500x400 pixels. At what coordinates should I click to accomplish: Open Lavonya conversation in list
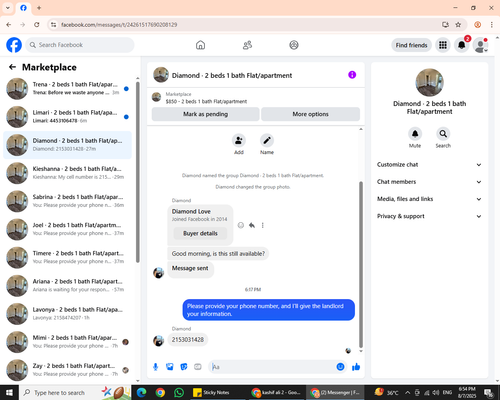click(x=67, y=314)
